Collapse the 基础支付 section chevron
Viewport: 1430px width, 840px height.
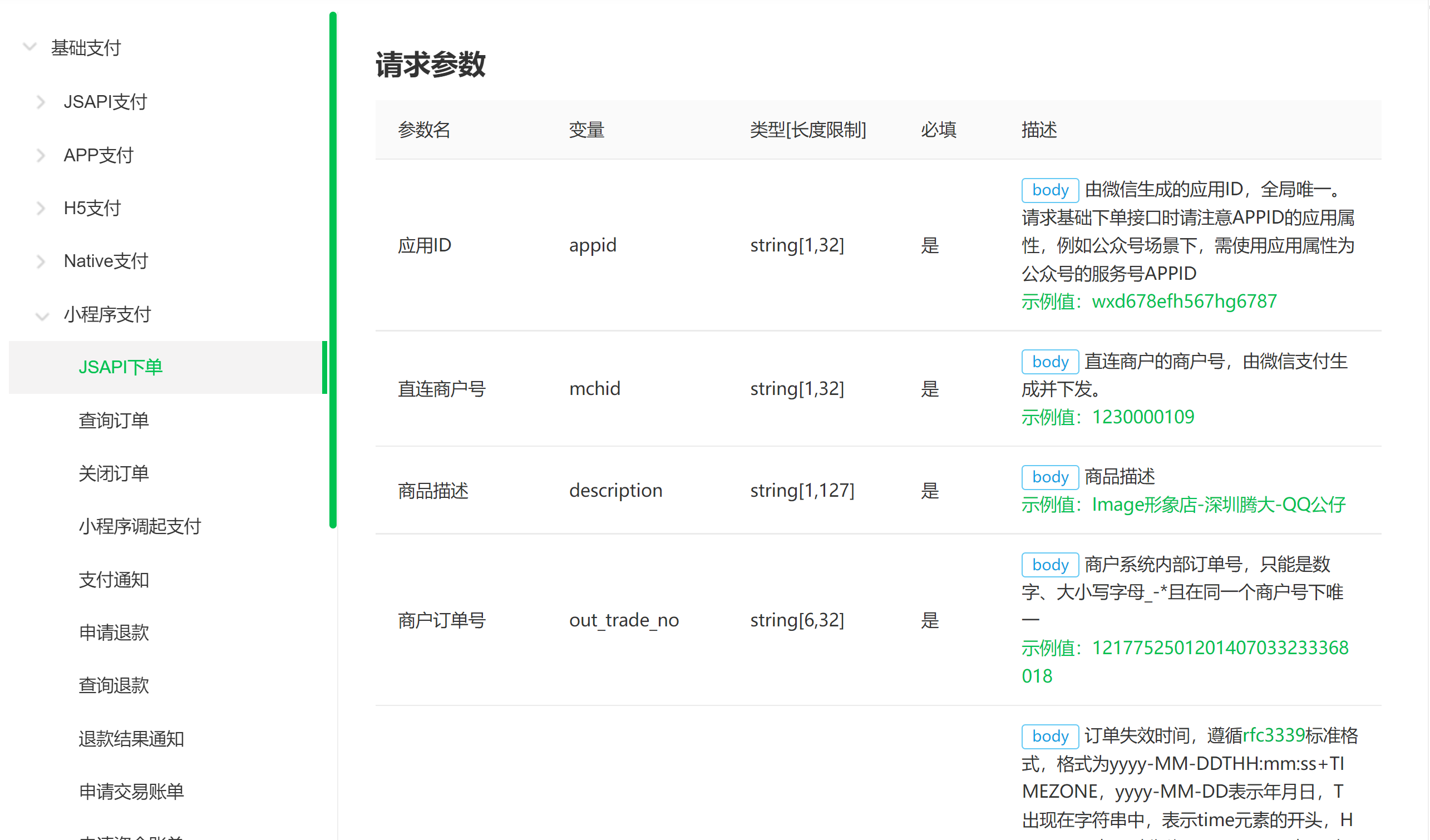point(30,47)
